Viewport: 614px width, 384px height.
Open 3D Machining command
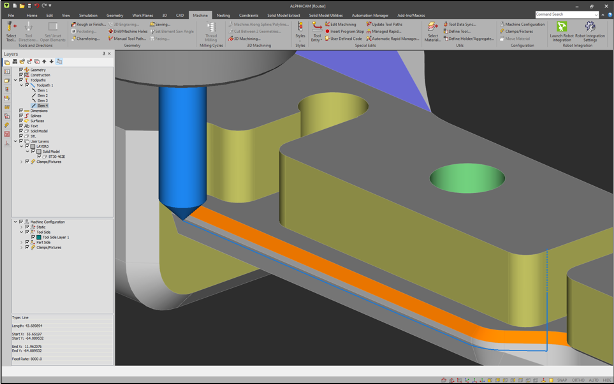click(x=244, y=38)
